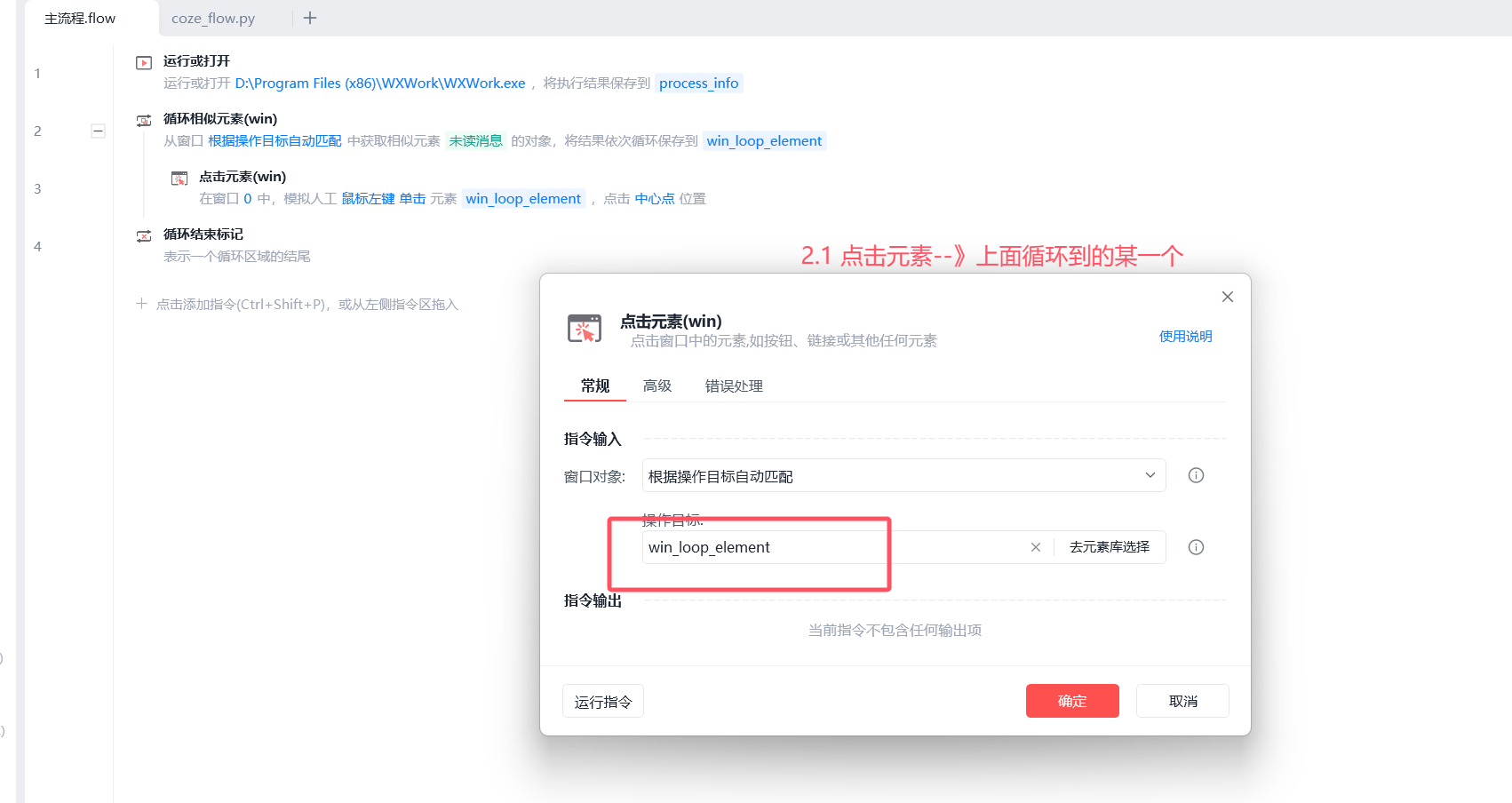
Task: Close the 点击元素(win) dialog
Action: (x=1228, y=297)
